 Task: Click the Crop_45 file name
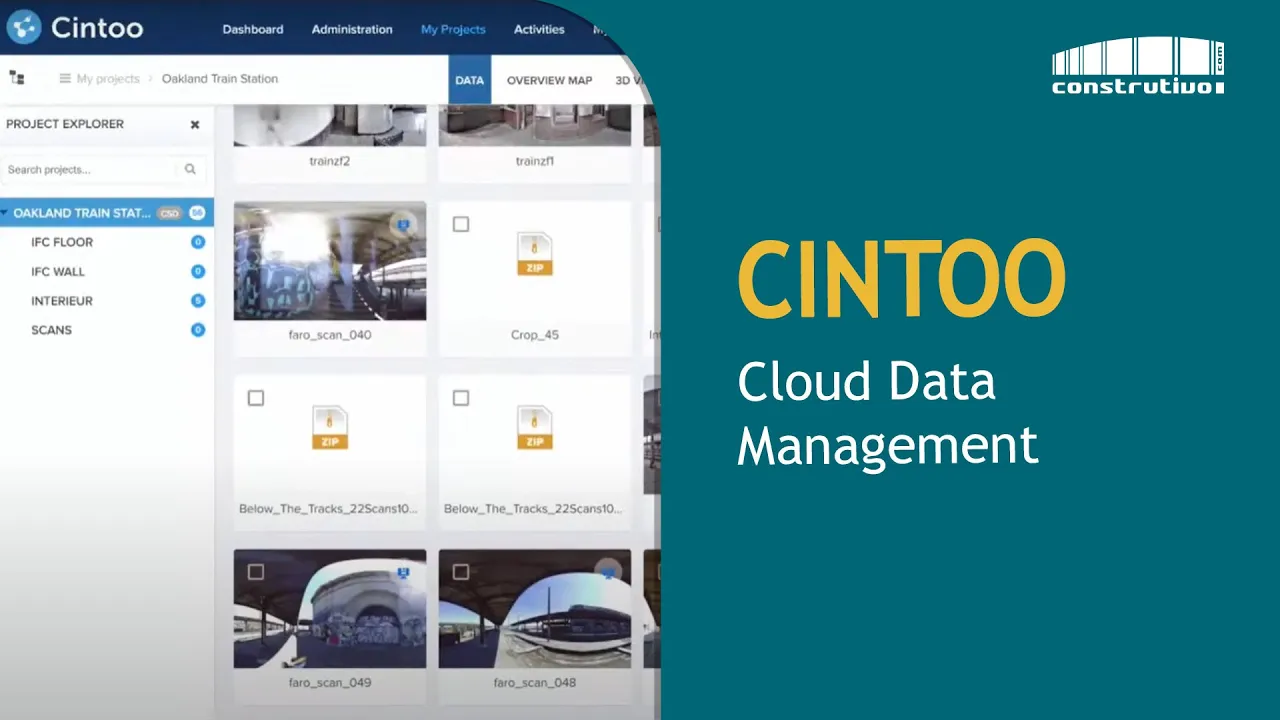click(535, 335)
